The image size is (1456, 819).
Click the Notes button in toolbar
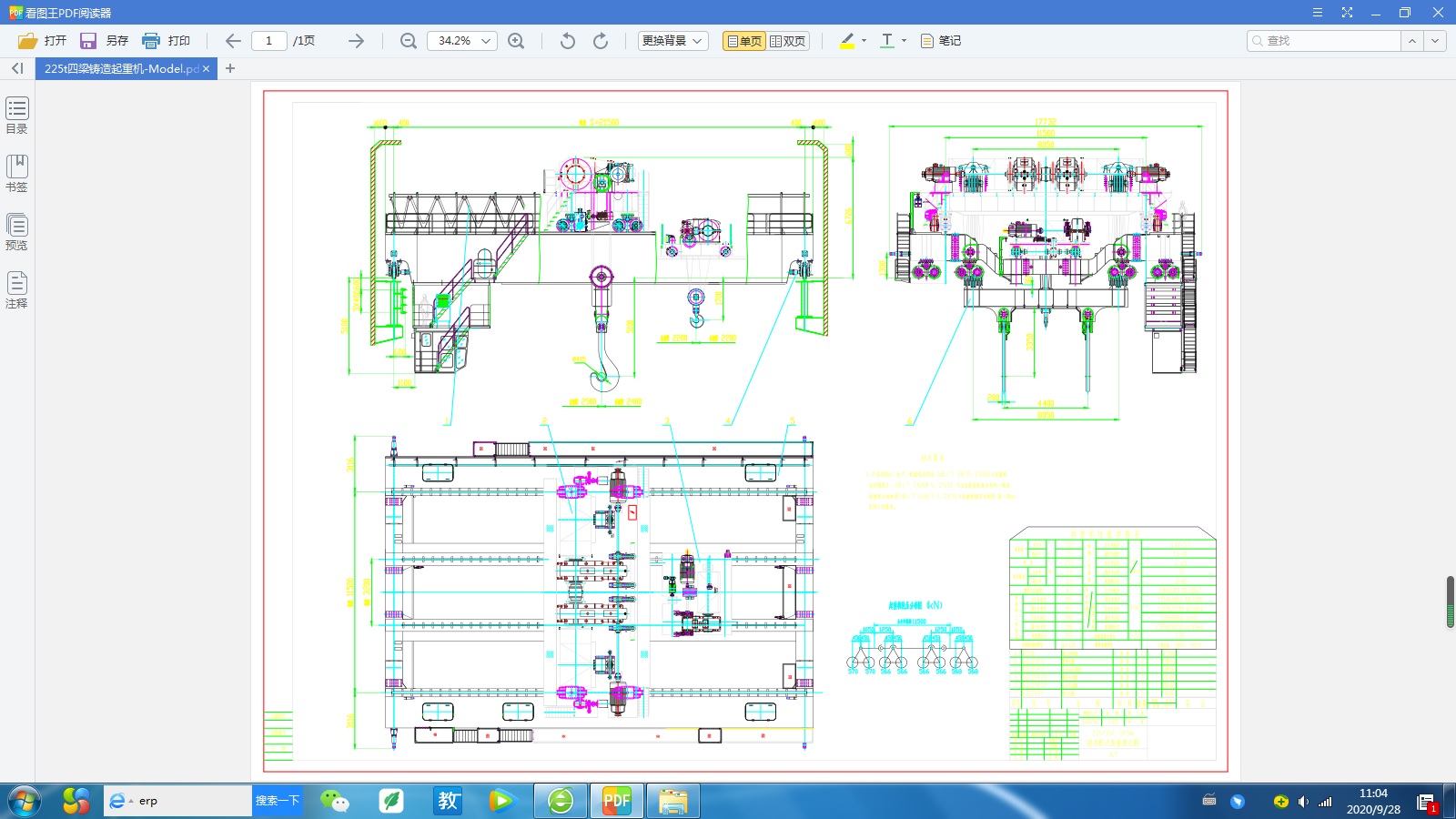coord(941,41)
